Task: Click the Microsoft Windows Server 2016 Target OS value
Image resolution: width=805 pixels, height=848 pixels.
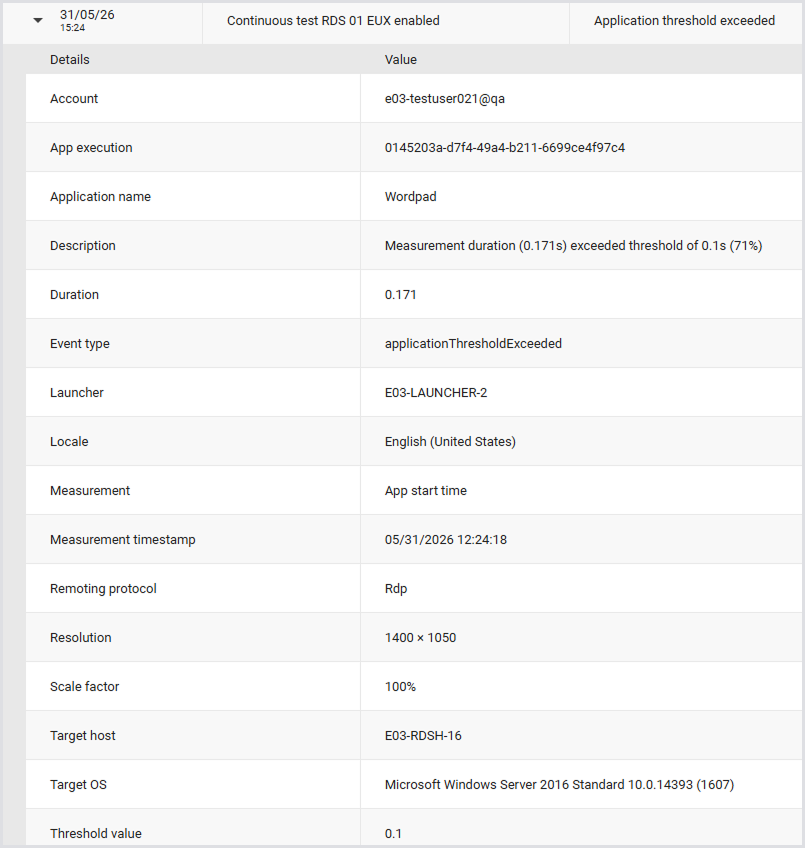Action: (x=559, y=785)
